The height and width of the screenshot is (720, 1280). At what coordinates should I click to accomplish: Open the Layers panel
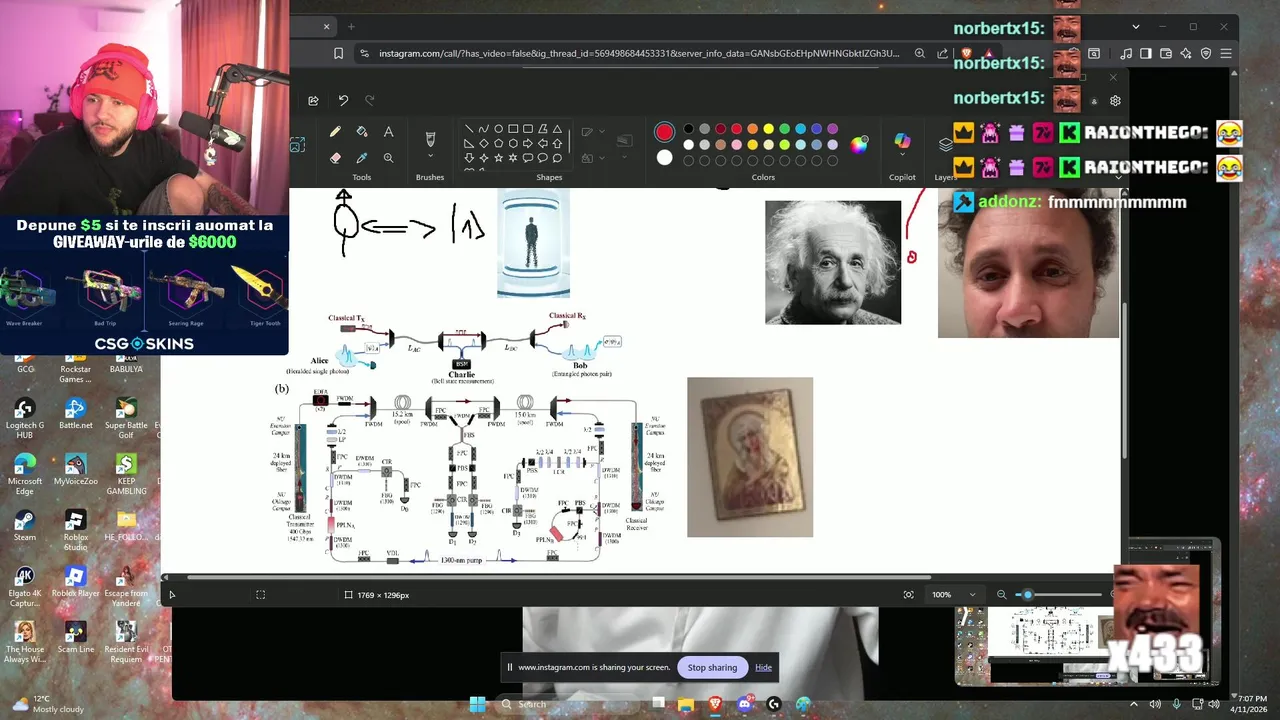tap(945, 145)
